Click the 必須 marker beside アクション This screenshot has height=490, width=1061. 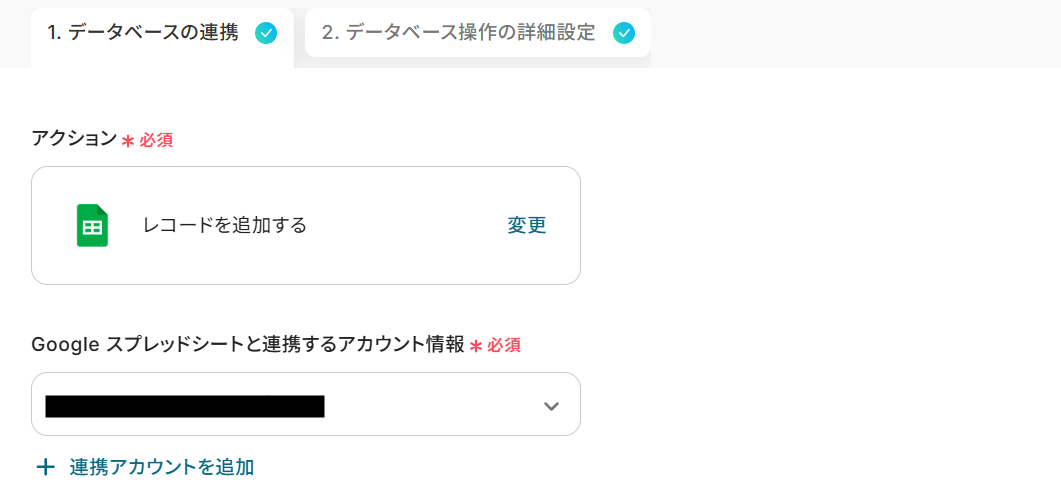coord(156,140)
